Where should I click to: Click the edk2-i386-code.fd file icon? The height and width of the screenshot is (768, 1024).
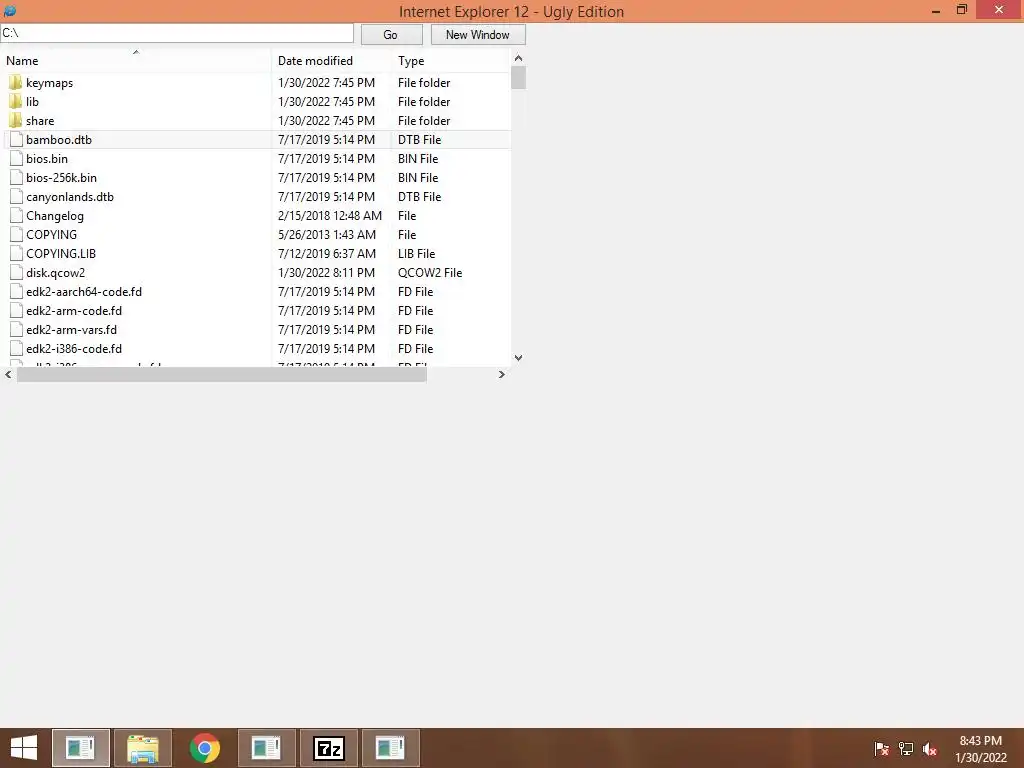(x=16, y=348)
